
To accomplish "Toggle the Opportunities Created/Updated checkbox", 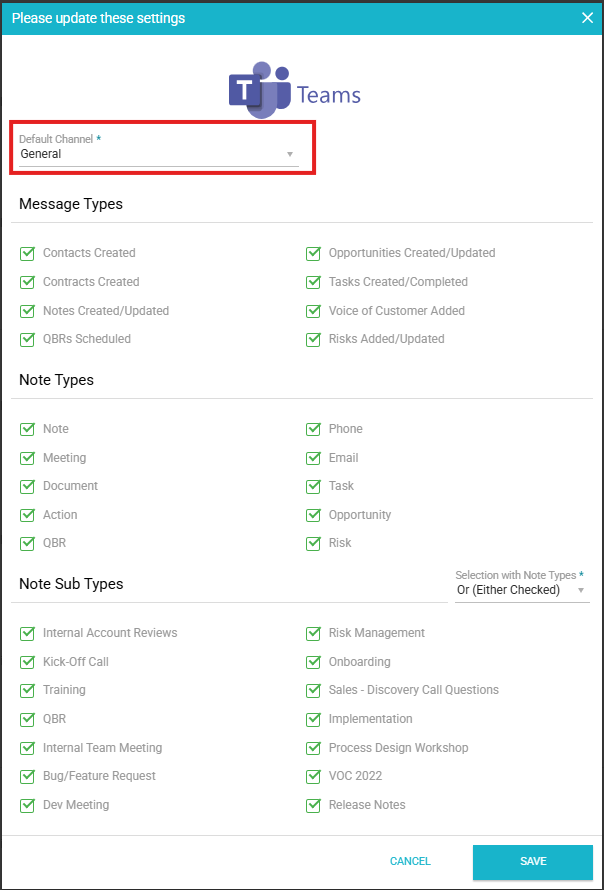I will pos(314,254).
